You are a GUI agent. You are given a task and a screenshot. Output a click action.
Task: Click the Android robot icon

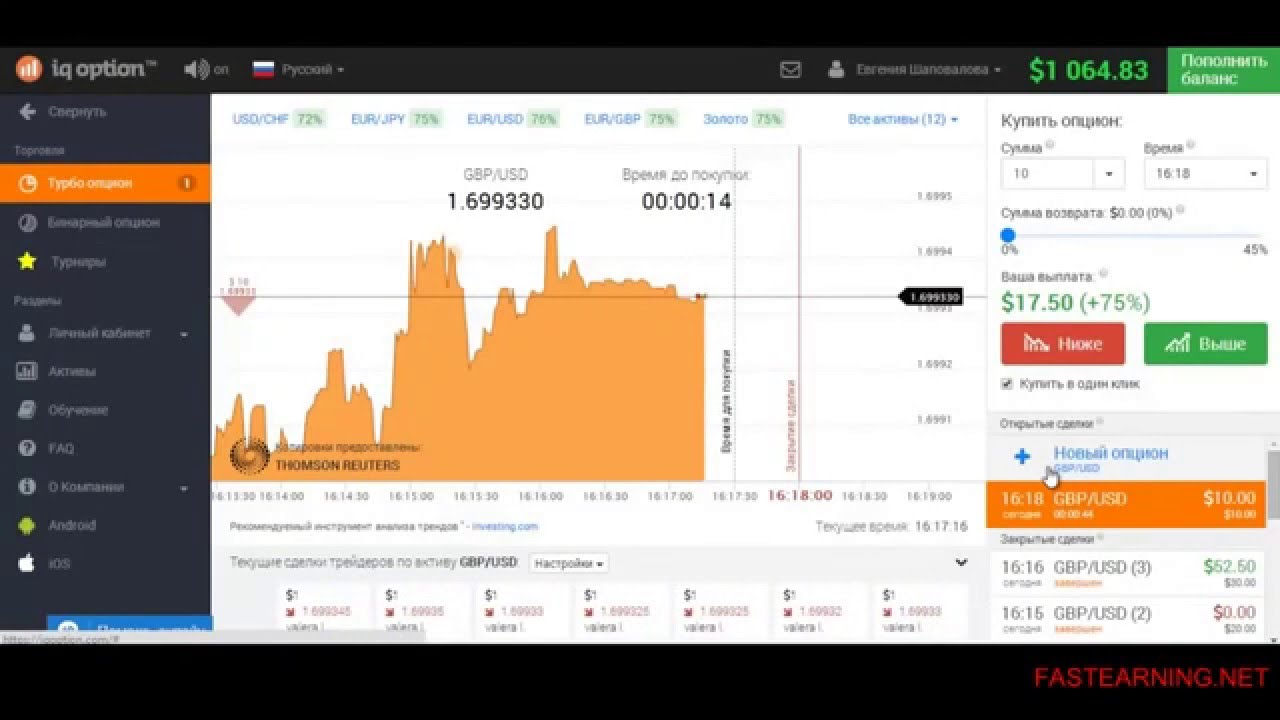(28, 525)
